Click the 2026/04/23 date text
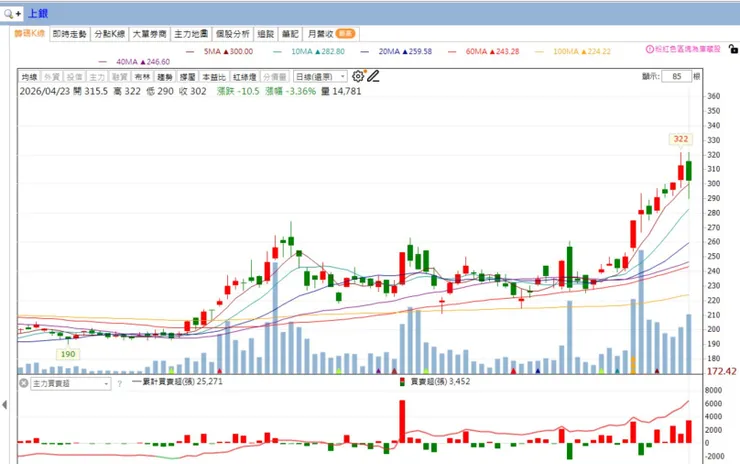The width and height of the screenshot is (740, 464). click(45, 91)
